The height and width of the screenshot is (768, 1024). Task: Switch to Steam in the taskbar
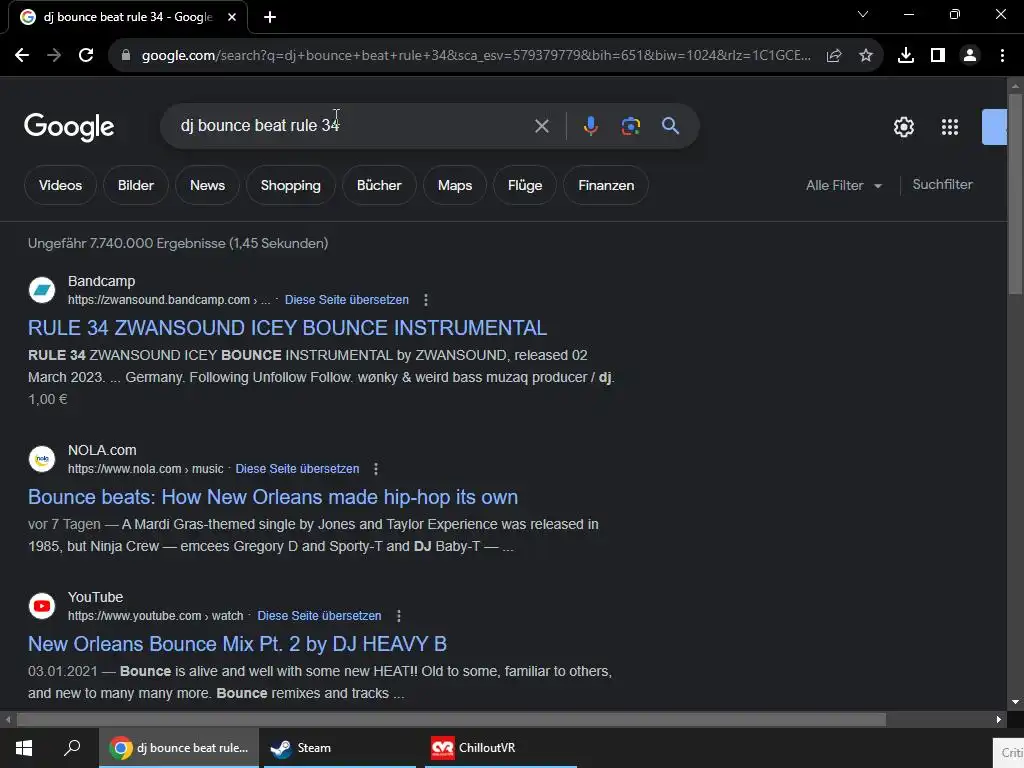340,748
